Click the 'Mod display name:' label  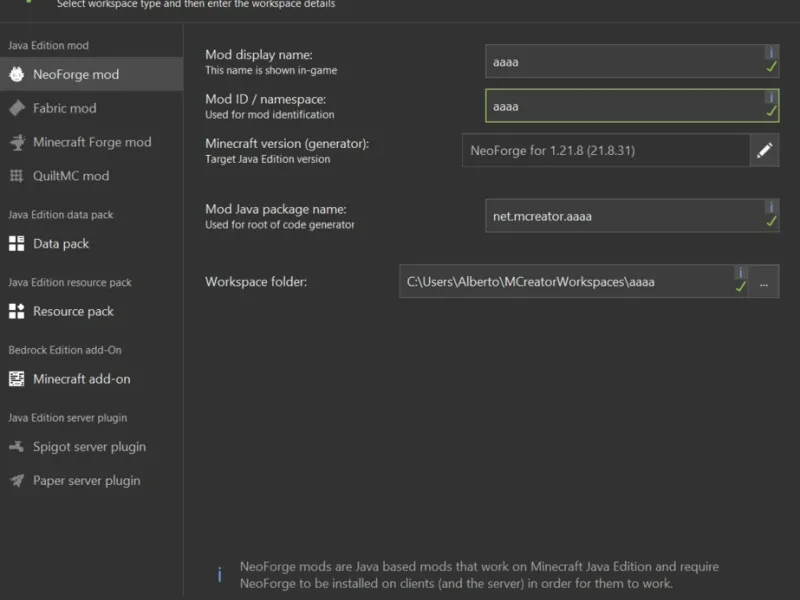pos(259,55)
